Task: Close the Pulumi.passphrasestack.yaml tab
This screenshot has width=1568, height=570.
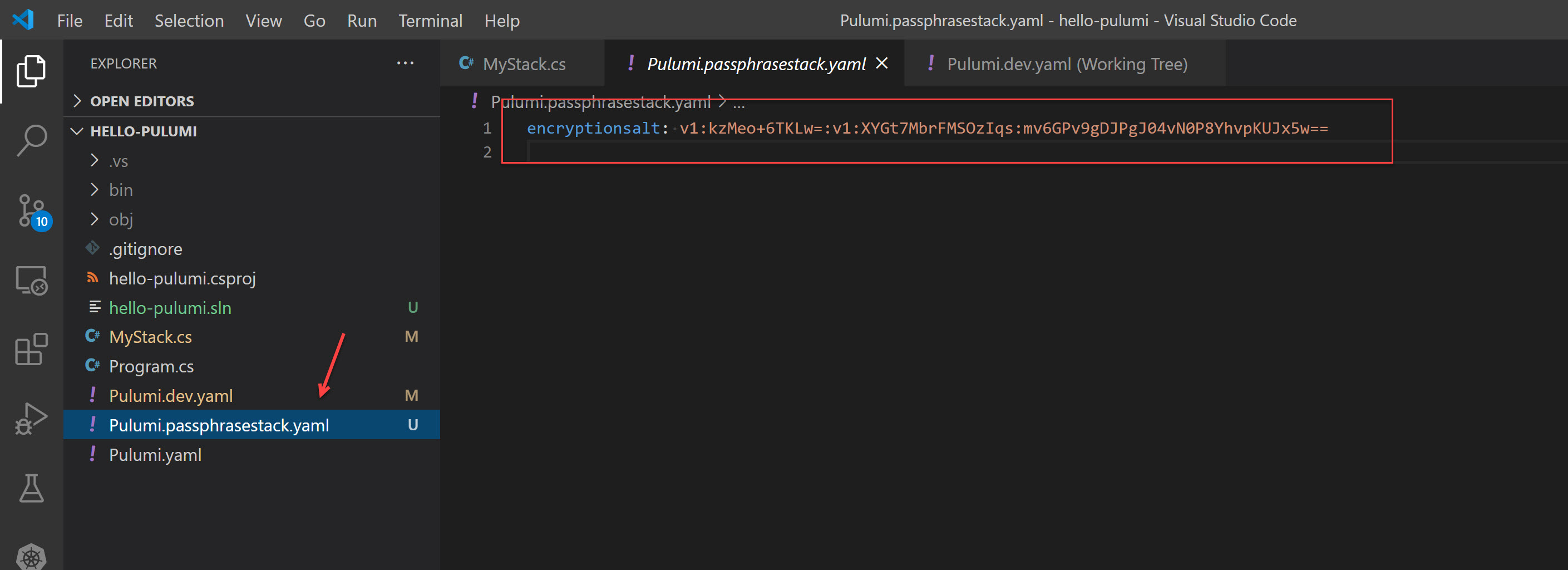Action: pos(881,63)
